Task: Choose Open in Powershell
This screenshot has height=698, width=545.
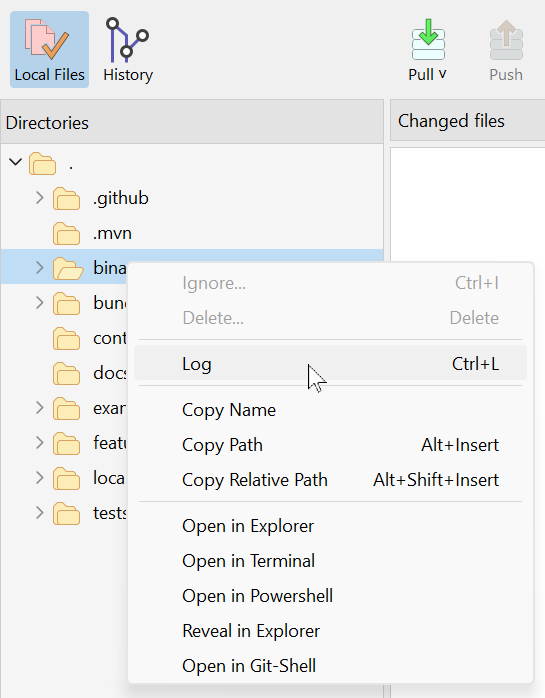Action: (330, 596)
